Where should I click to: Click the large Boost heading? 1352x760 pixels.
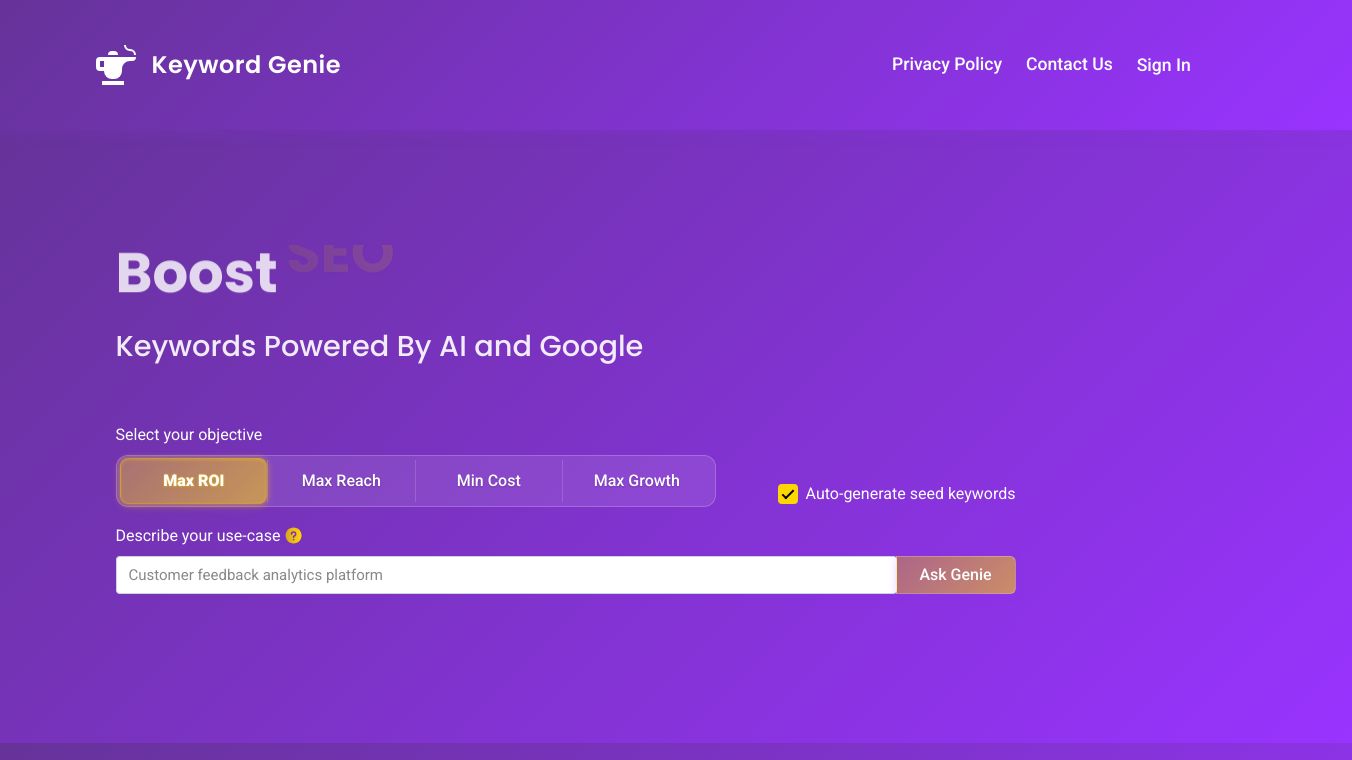tap(197, 273)
